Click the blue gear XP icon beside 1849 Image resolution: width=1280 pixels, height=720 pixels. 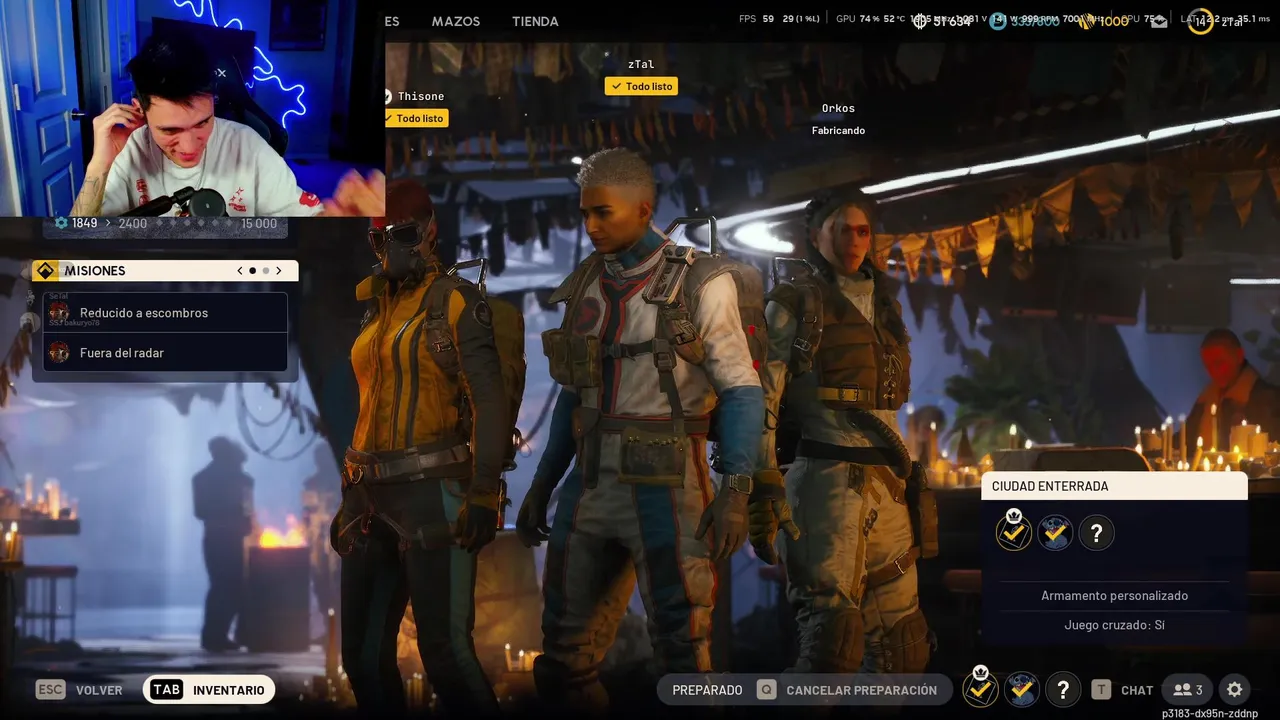click(61, 223)
